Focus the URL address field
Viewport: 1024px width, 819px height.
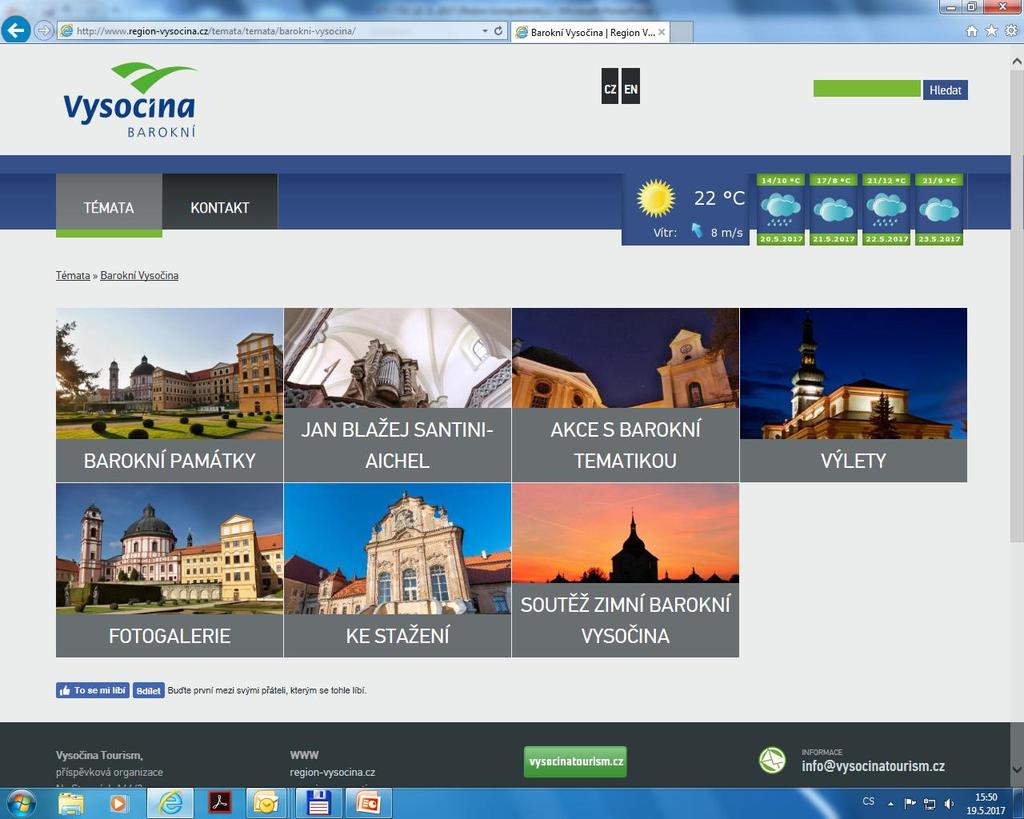tap(268, 31)
